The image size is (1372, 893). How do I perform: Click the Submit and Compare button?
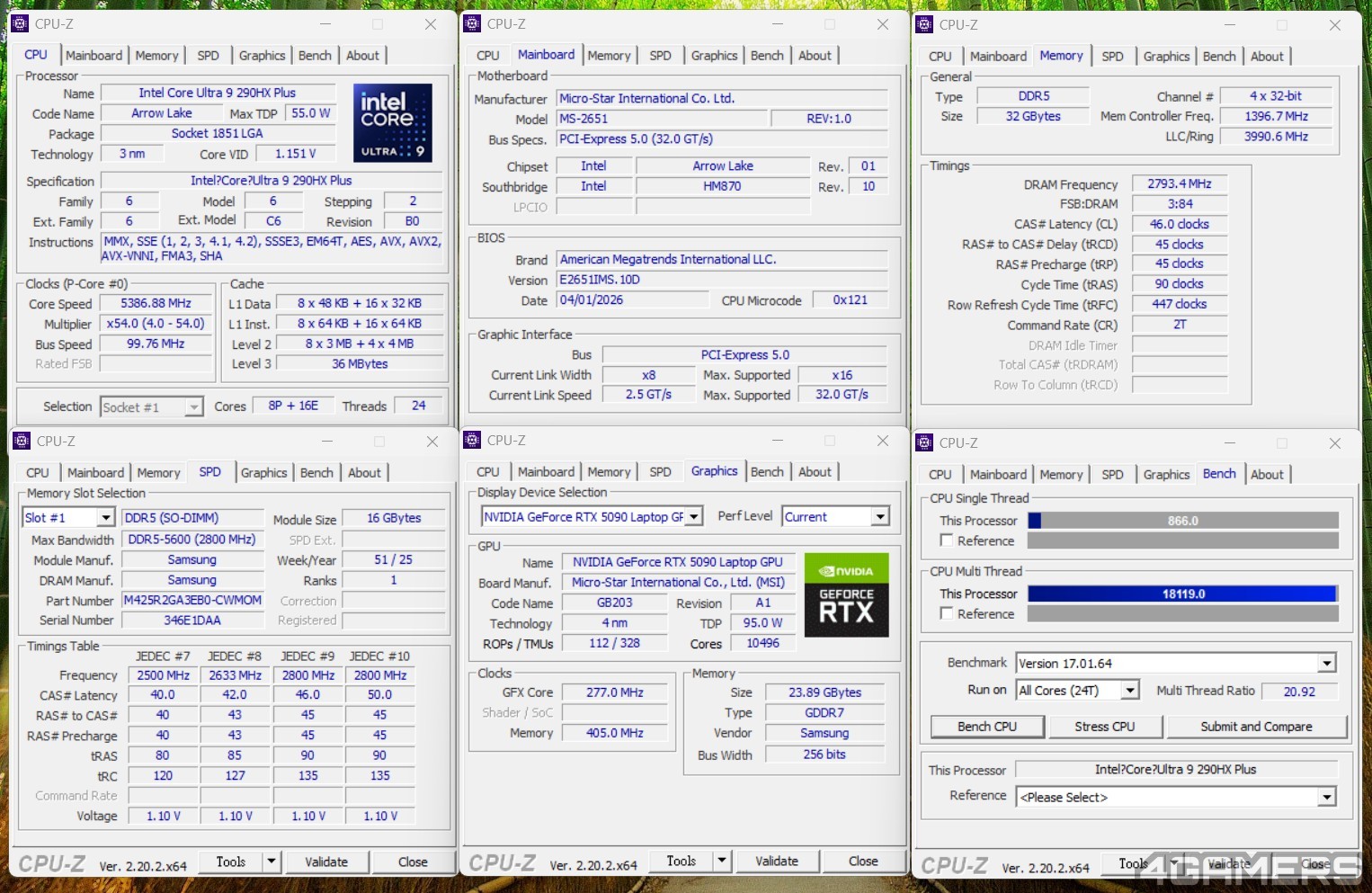[x=1256, y=727]
